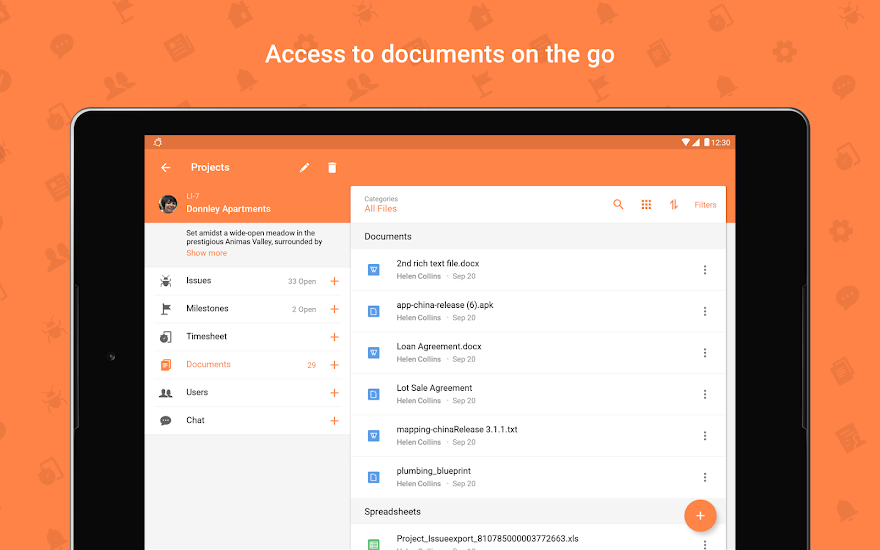Viewport: 880px width, 550px height.
Task: Open the Categories All Files dropdown
Action: click(x=381, y=204)
